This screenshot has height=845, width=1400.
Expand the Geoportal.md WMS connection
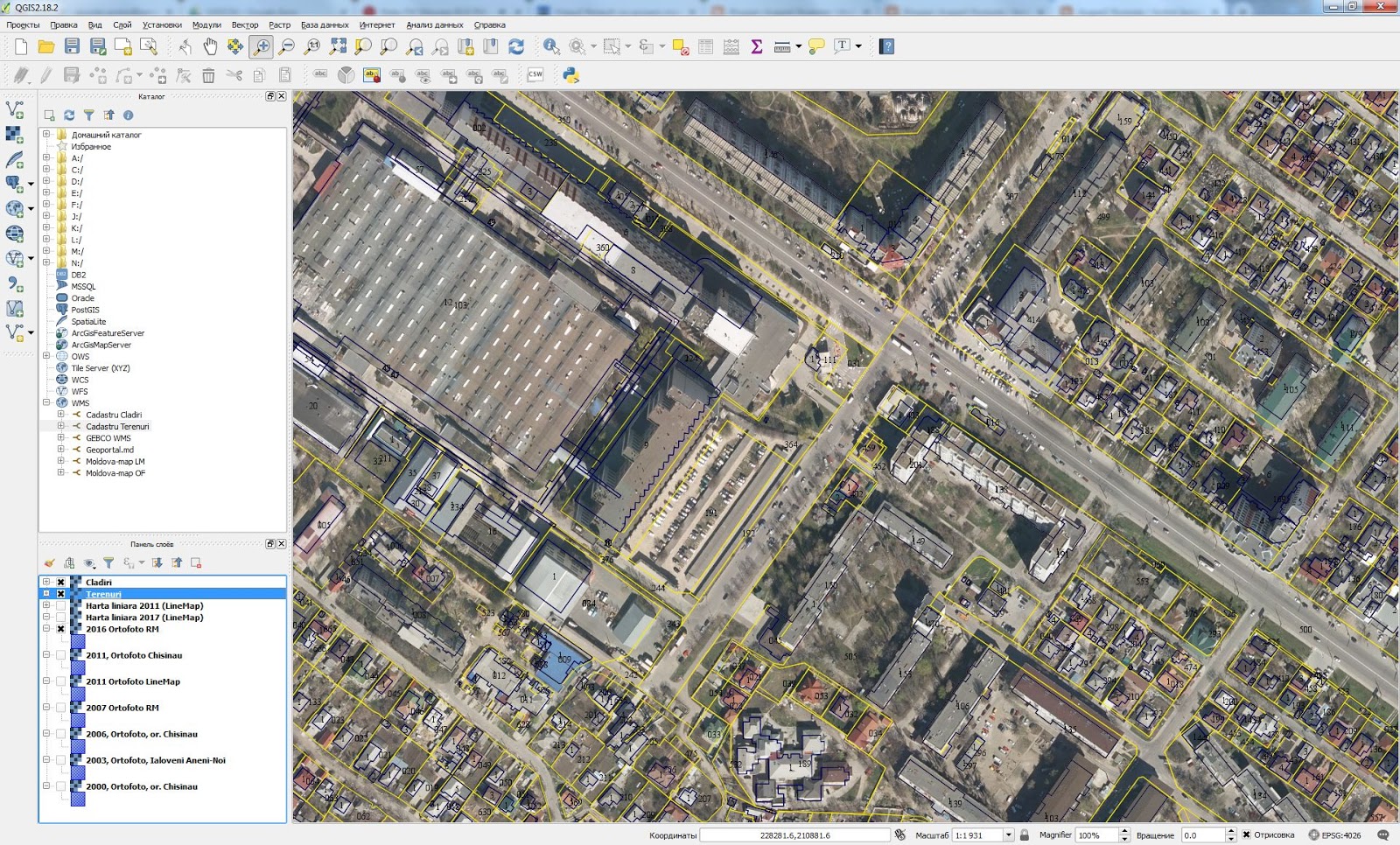pos(60,450)
